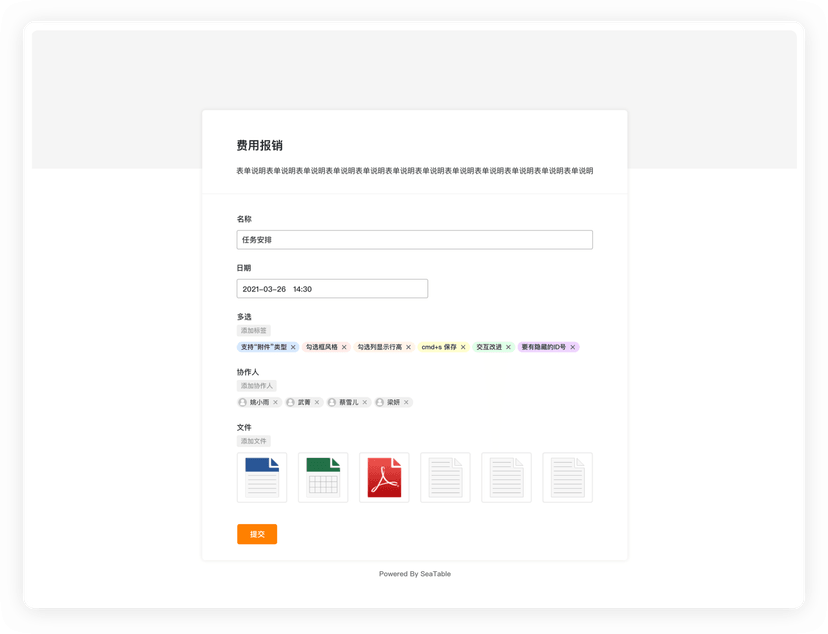828x634 pixels.
Task: Submit the form with 提交
Action: (257, 534)
